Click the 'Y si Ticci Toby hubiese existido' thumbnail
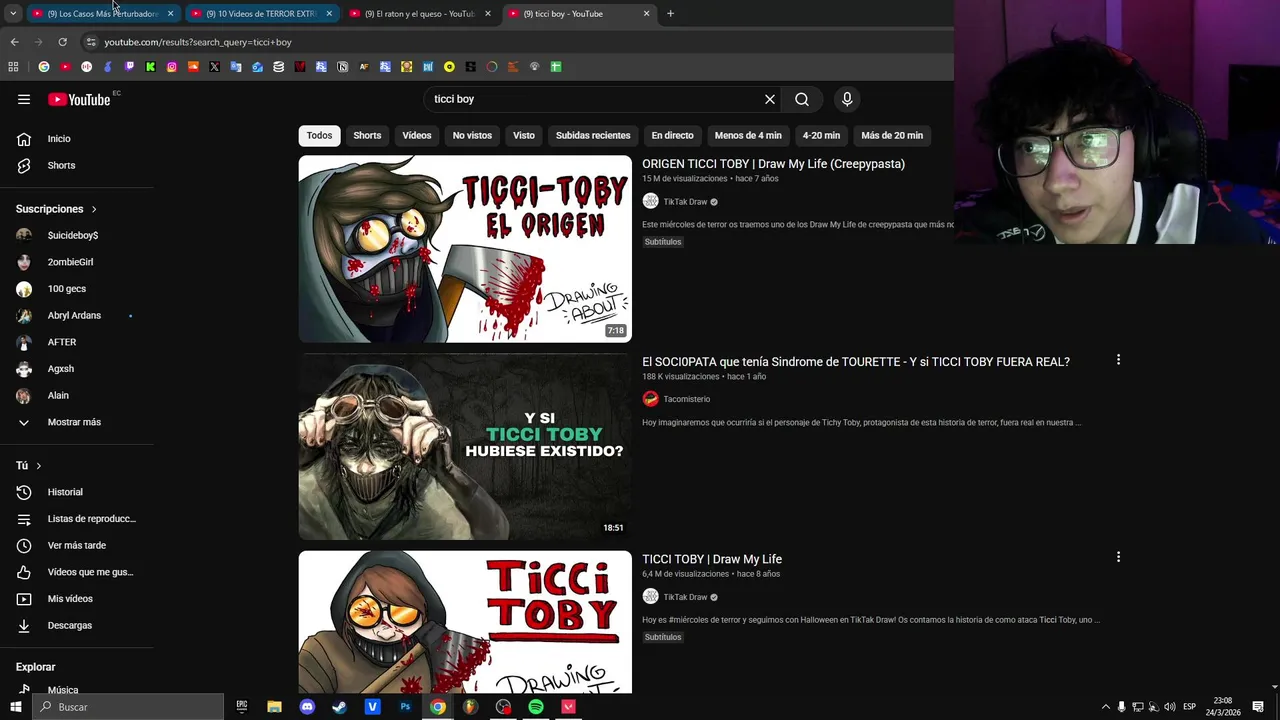 pos(465,447)
